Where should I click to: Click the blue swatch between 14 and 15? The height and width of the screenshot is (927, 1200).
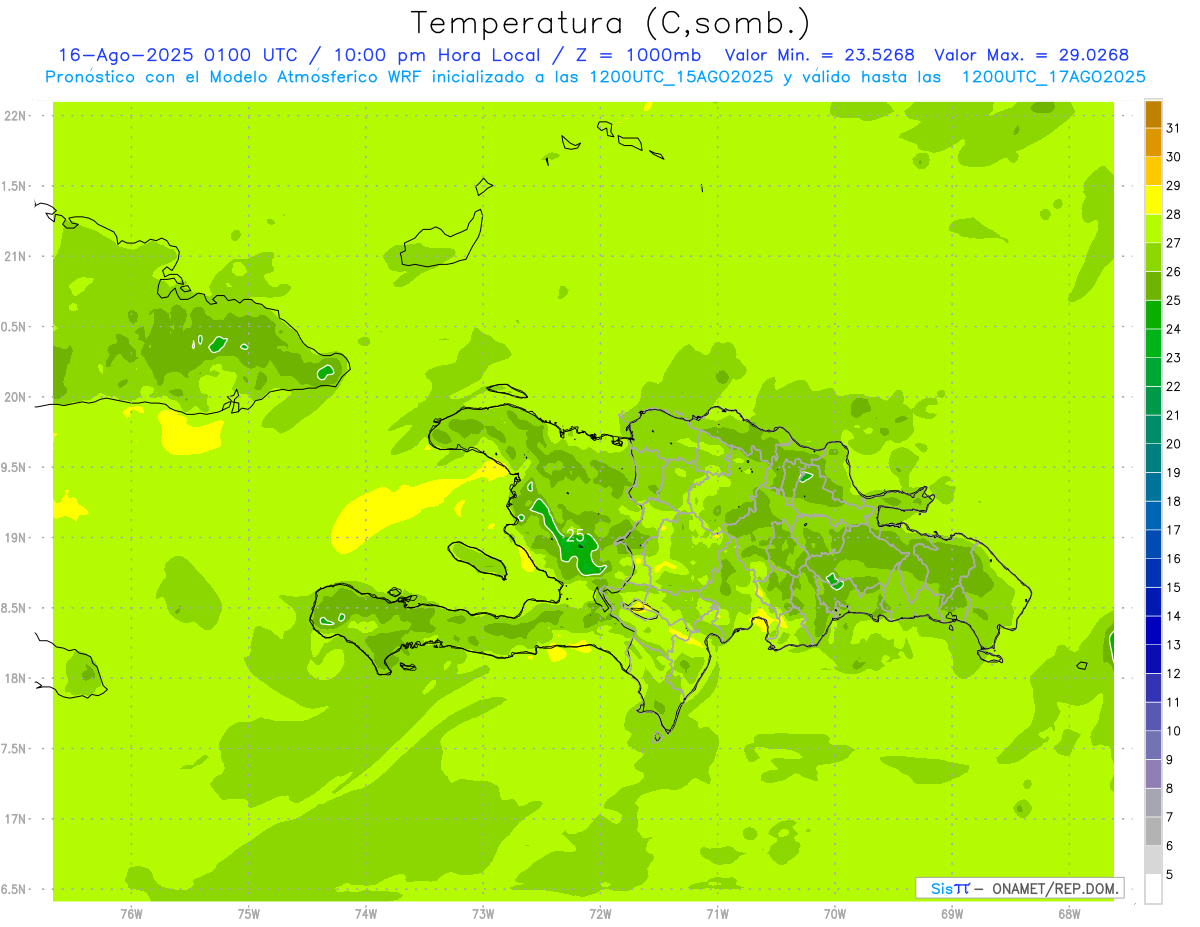click(1153, 602)
